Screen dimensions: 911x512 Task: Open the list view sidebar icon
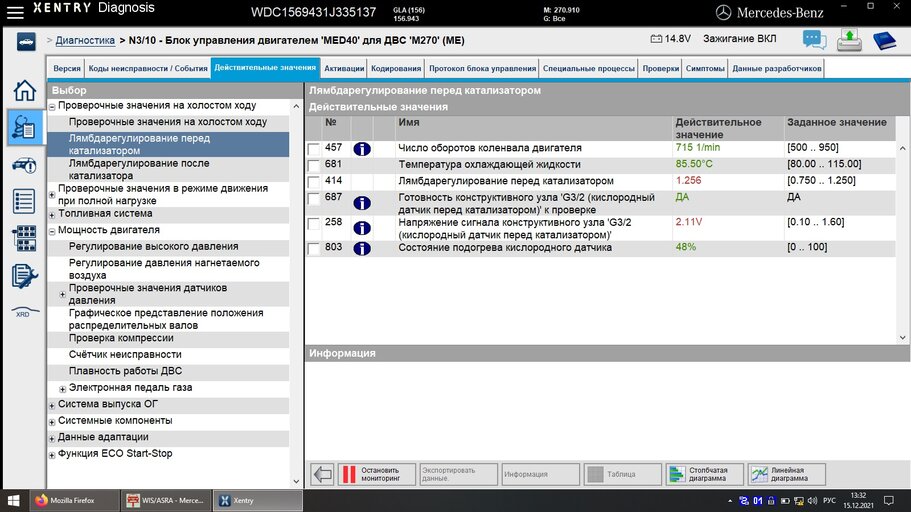(x=24, y=202)
